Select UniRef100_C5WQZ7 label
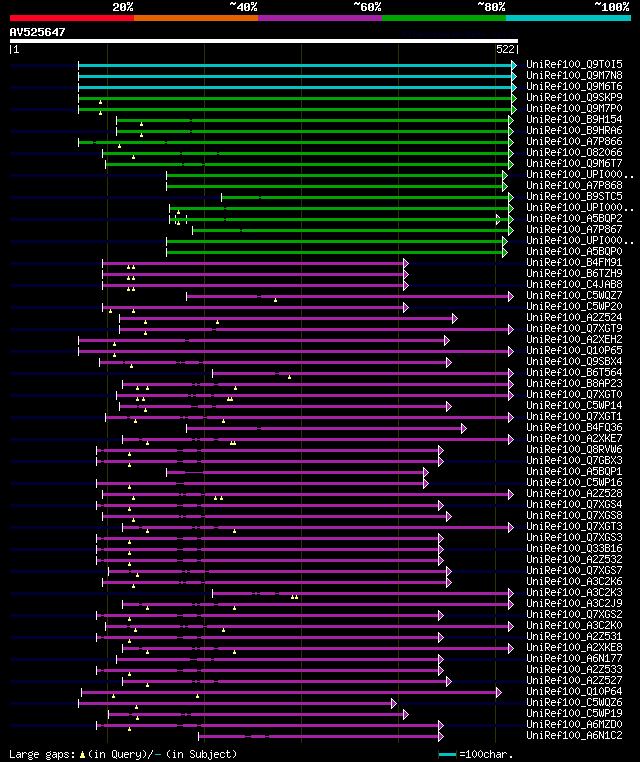The width and height of the screenshot is (640, 762). click(574, 295)
